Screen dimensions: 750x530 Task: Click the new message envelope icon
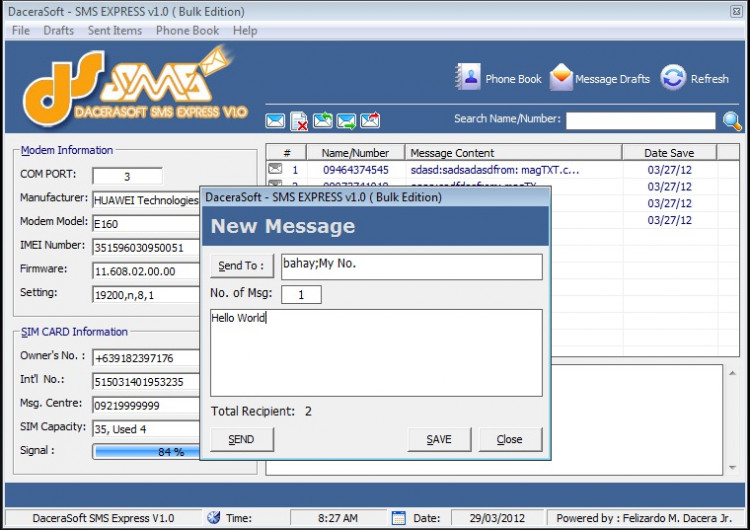coord(275,121)
